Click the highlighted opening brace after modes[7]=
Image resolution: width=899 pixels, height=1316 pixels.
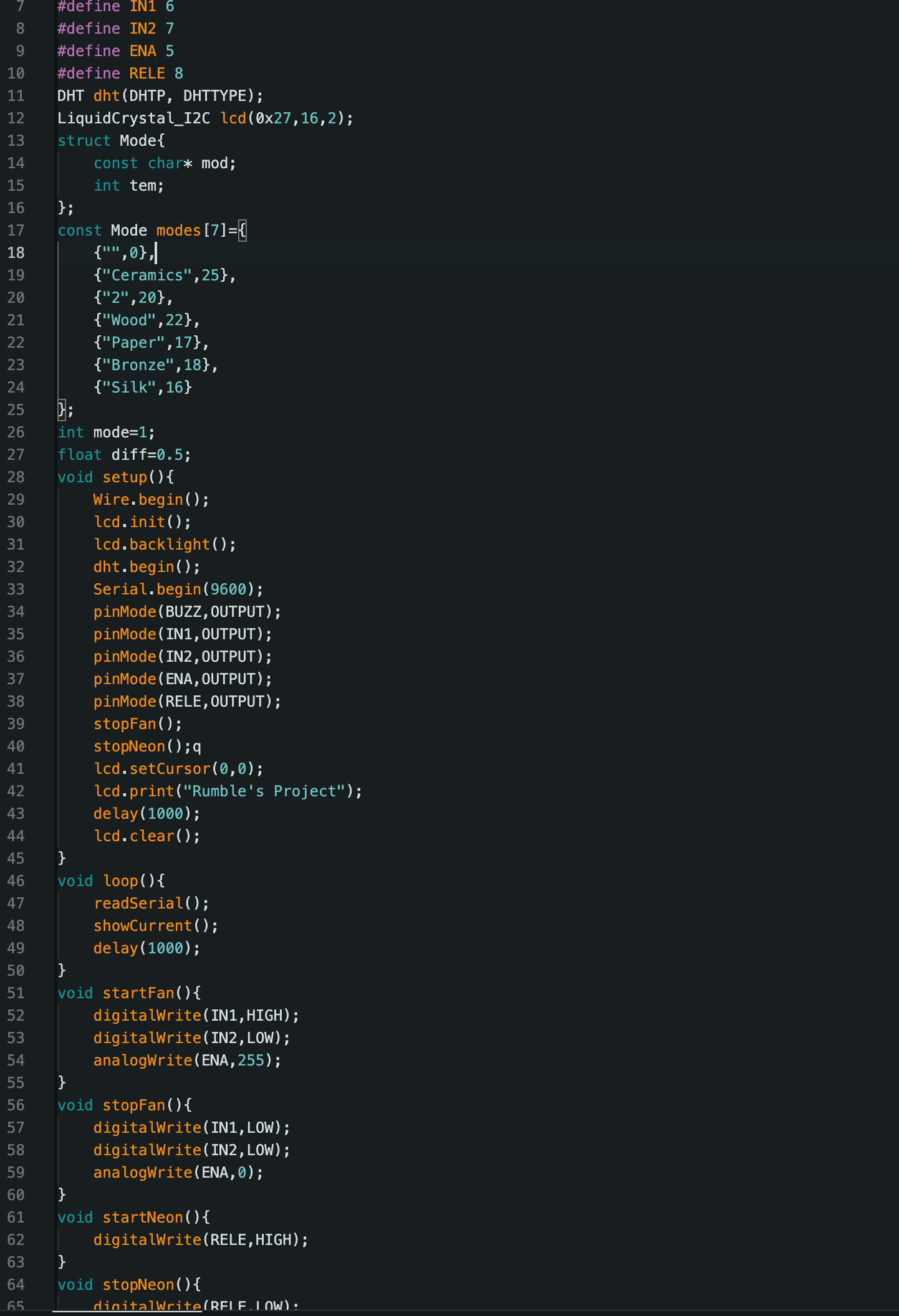coord(243,231)
